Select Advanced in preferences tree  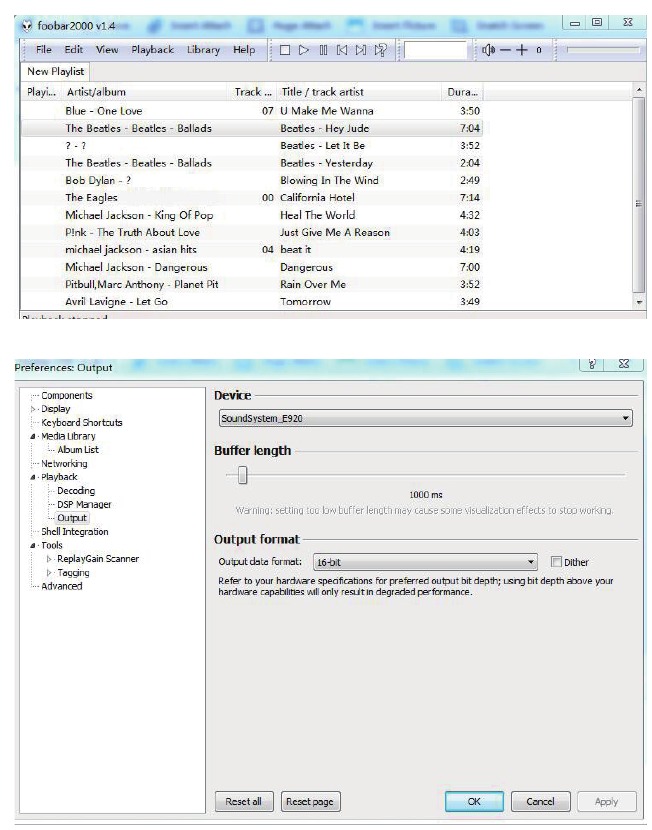[x=61, y=587]
